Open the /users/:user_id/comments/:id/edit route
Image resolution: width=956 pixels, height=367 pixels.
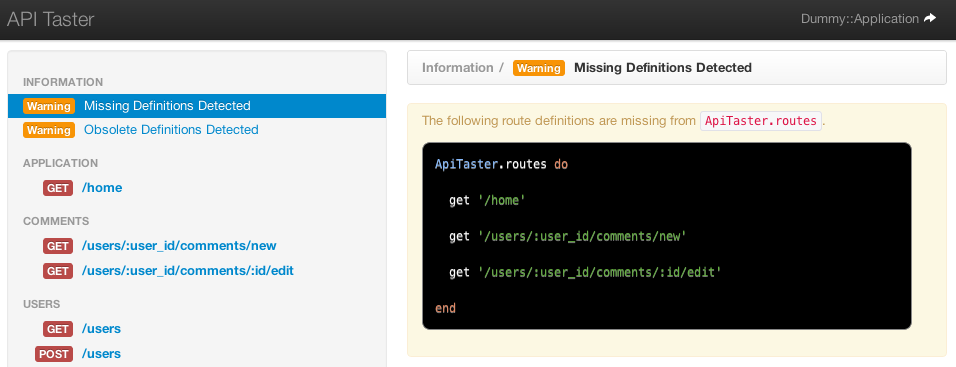tap(188, 270)
